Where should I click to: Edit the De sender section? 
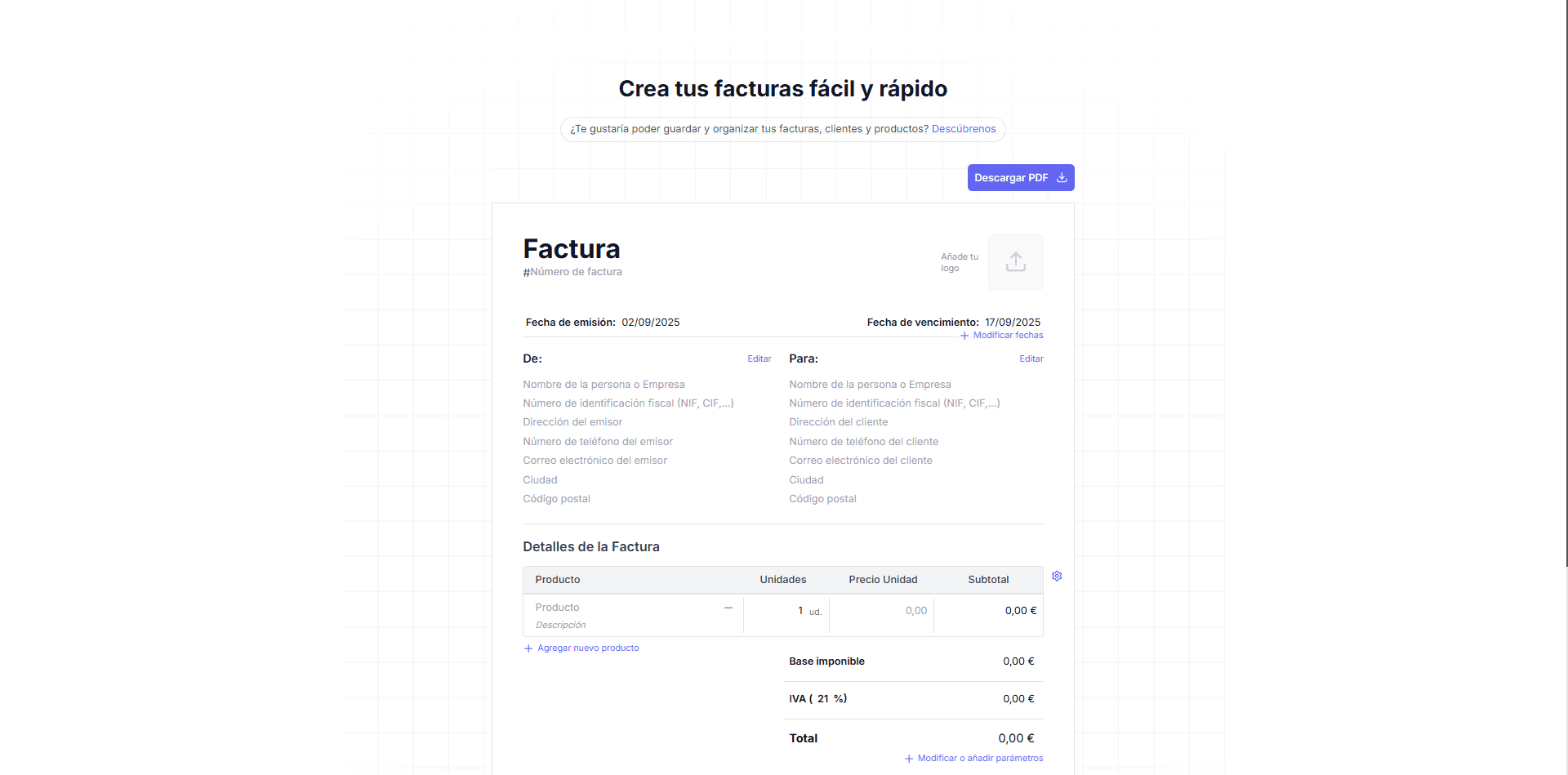coord(759,359)
